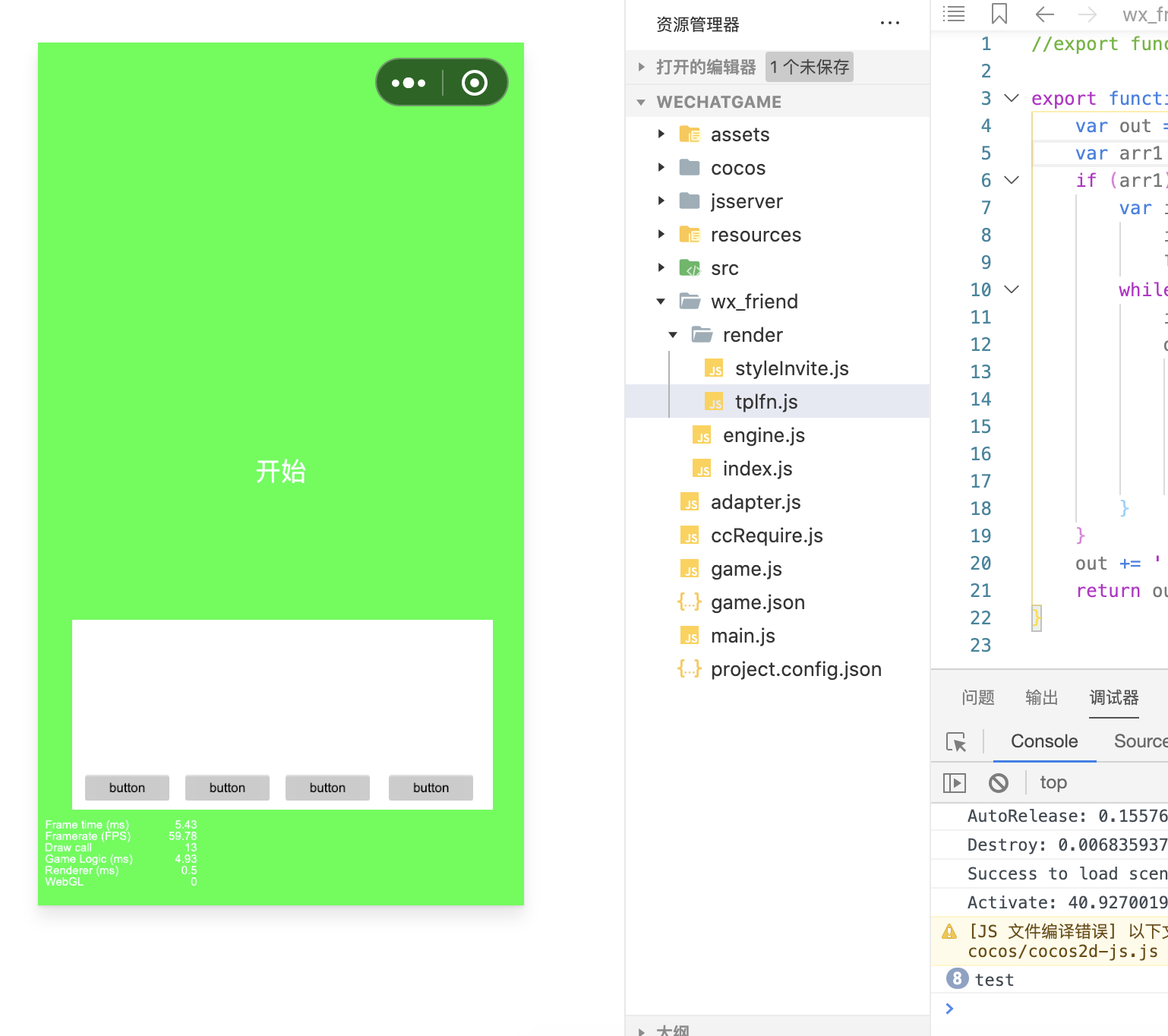Show the console sidebar panel icon
This screenshot has height=1036, width=1168.
pyautogui.click(x=954, y=782)
